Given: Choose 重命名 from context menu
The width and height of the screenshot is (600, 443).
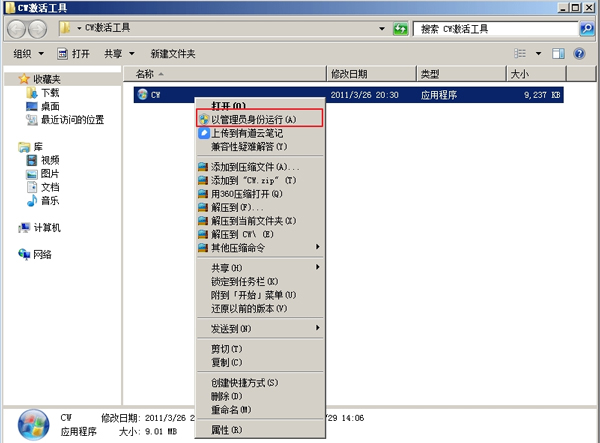Looking at the screenshot, I should [260, 410].
